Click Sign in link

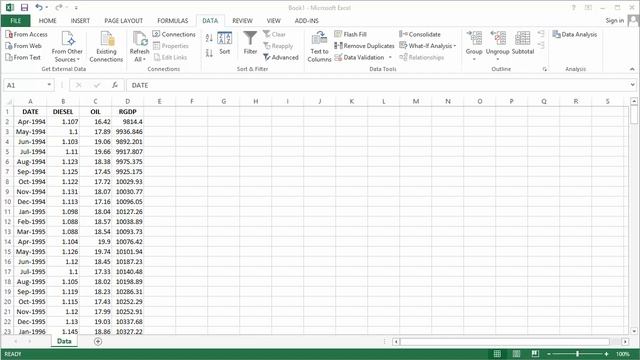(614, 20)
